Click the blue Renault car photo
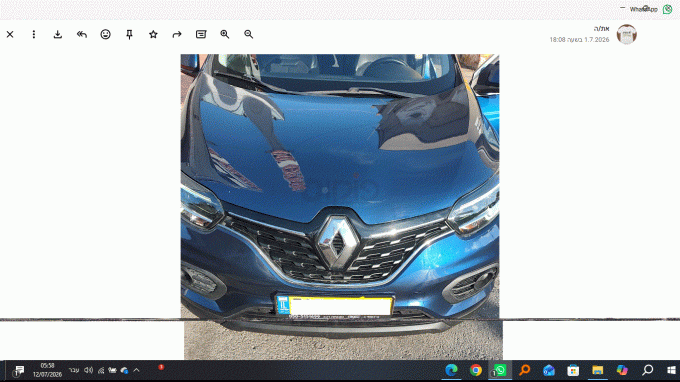This screenshot has height=382, width=680. point(340,186)
